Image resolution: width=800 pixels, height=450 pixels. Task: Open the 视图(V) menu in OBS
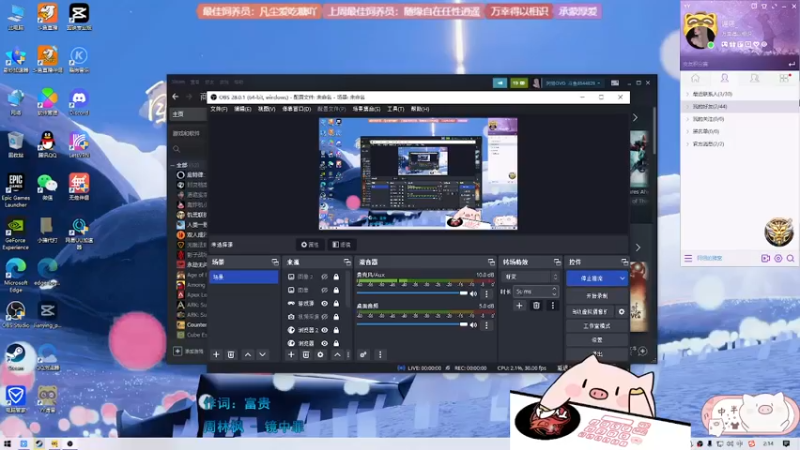pyautogui.click(x=266, y=109)
